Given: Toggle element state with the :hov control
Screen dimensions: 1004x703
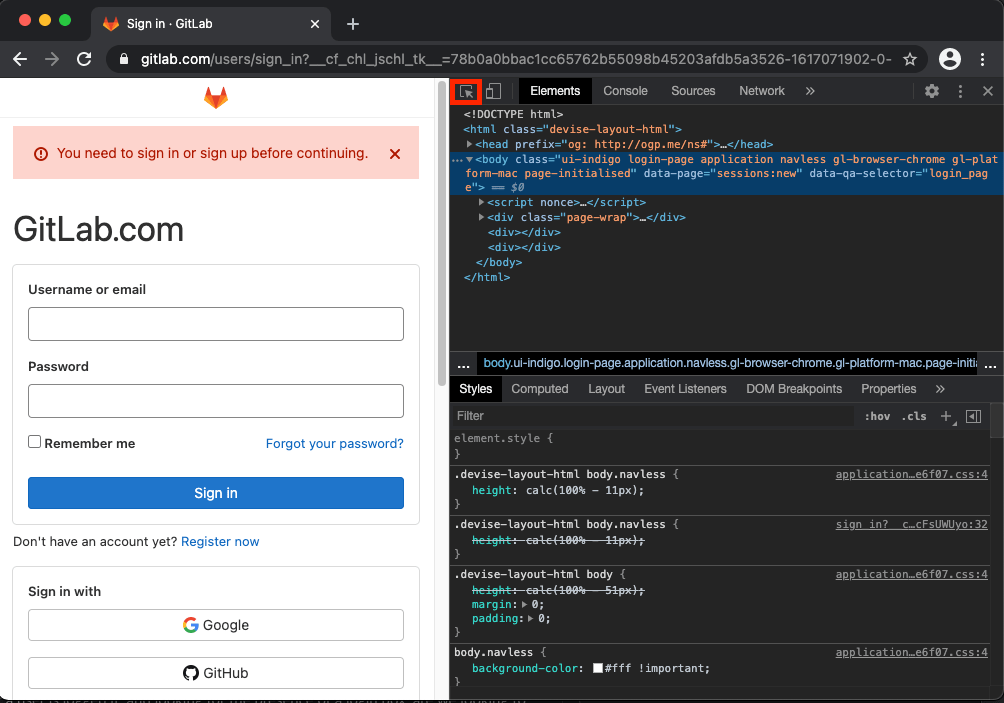Looking at the screenshot, I should click(x=877, y=416).
